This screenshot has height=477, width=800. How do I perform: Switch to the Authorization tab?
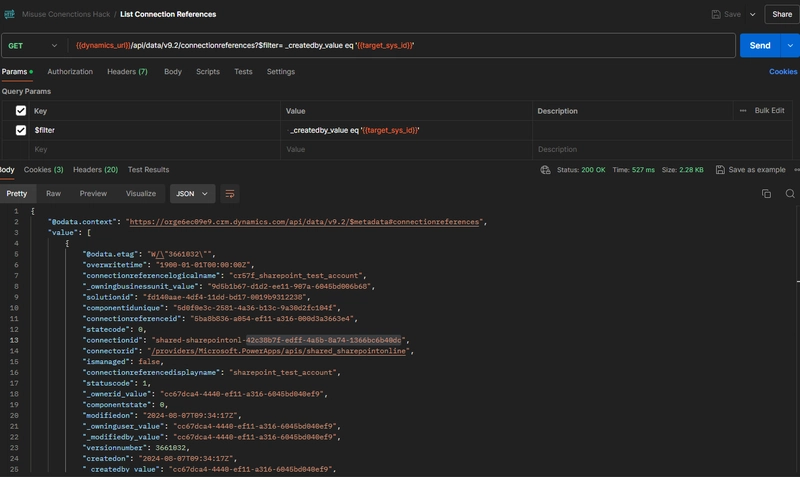click(70, 72)
